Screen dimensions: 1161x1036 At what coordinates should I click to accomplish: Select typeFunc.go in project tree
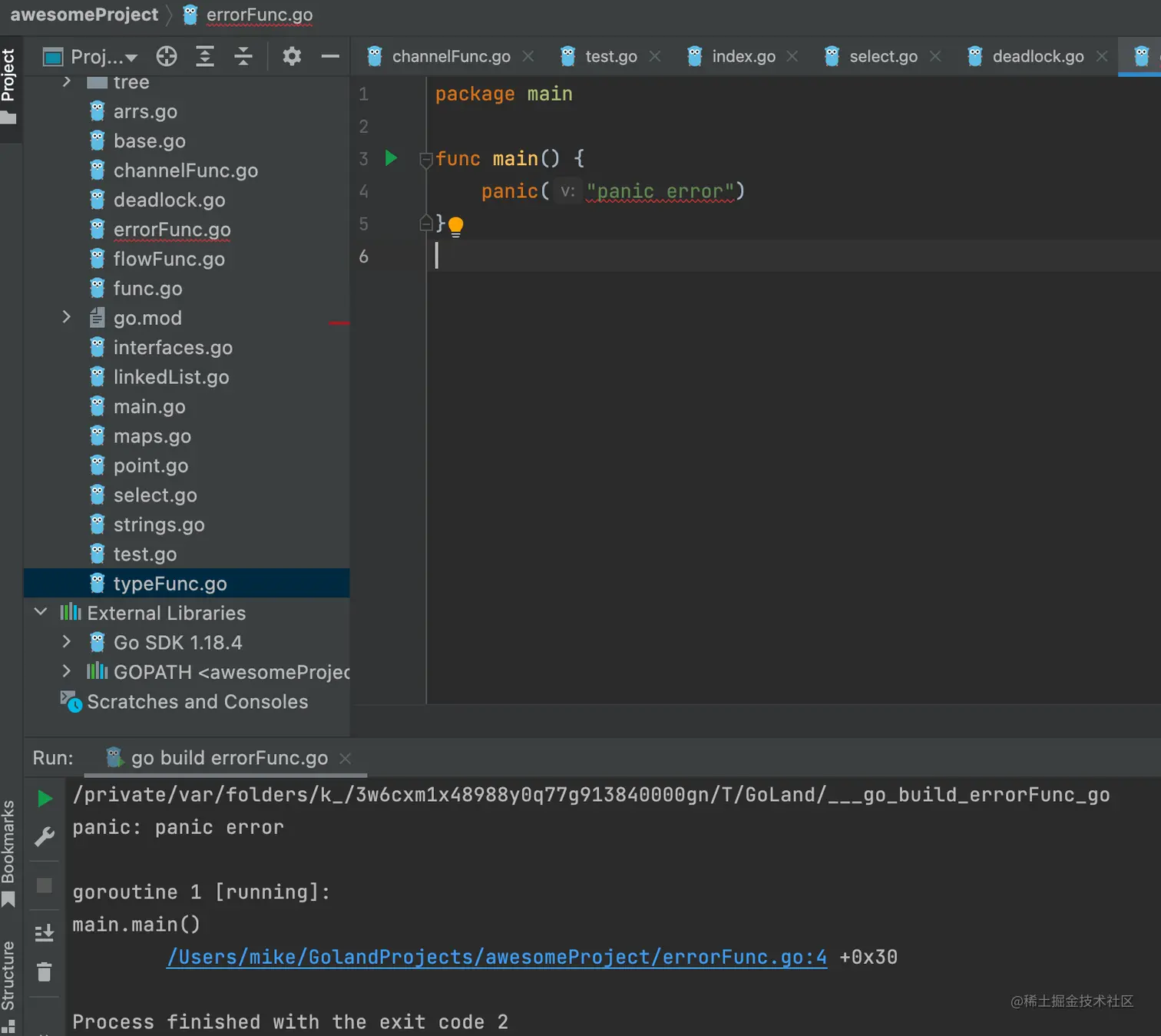pos(170,583)
